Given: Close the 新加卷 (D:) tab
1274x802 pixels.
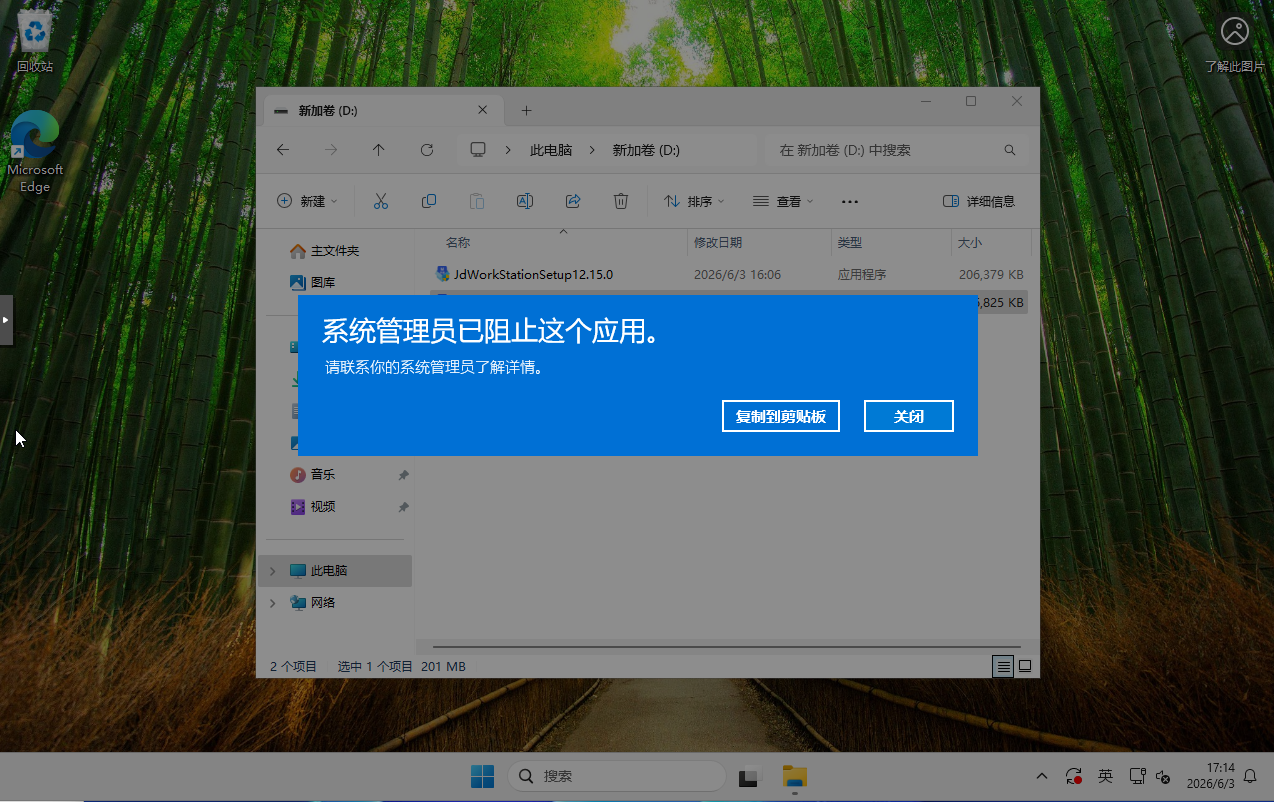Looking at the screenshot, I should pyautogui.click(x=483, y=110).
